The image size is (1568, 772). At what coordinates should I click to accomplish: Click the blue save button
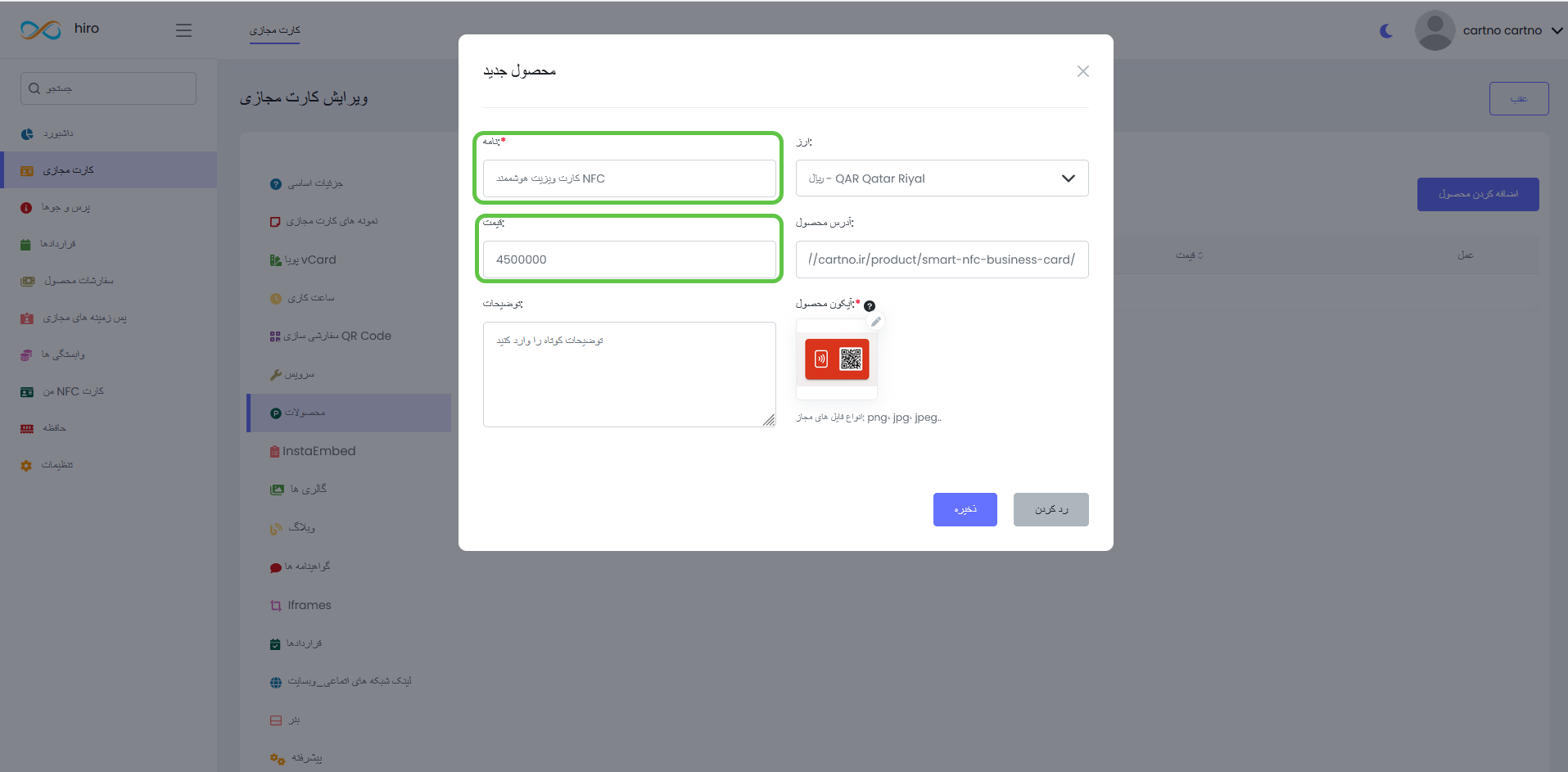(x=965, y=509)
